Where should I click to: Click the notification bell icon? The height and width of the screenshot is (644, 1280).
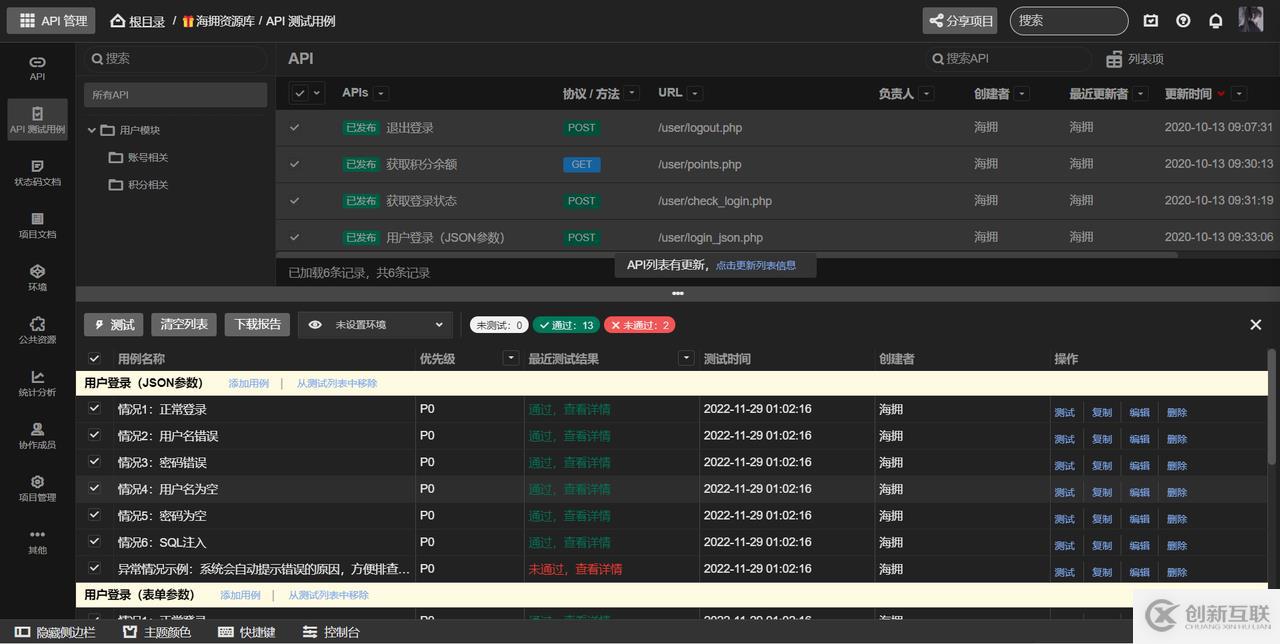(x=1215, y=21)
